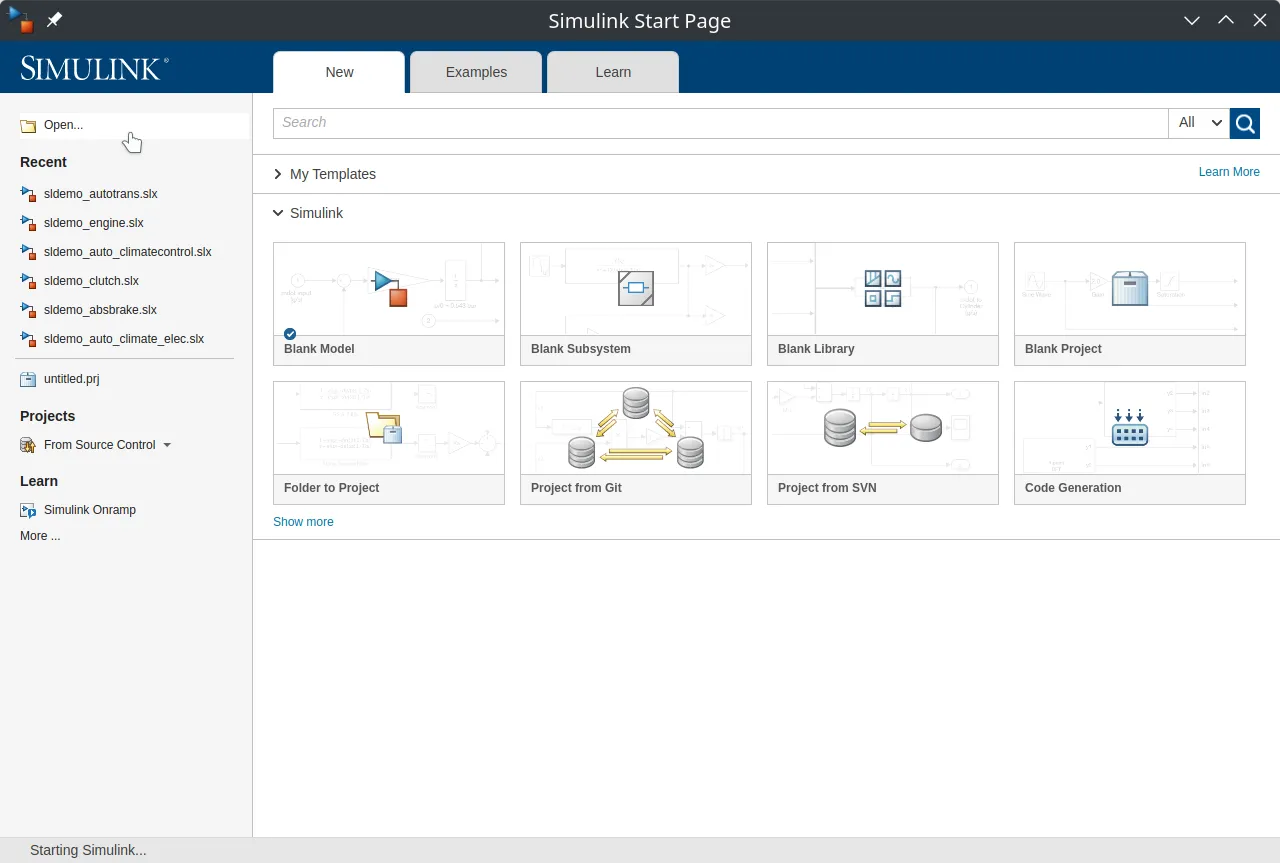Click the blue checkmark badge on Blank Model
The height and width of the screenshot is (863, 1280).
[290, 334]
